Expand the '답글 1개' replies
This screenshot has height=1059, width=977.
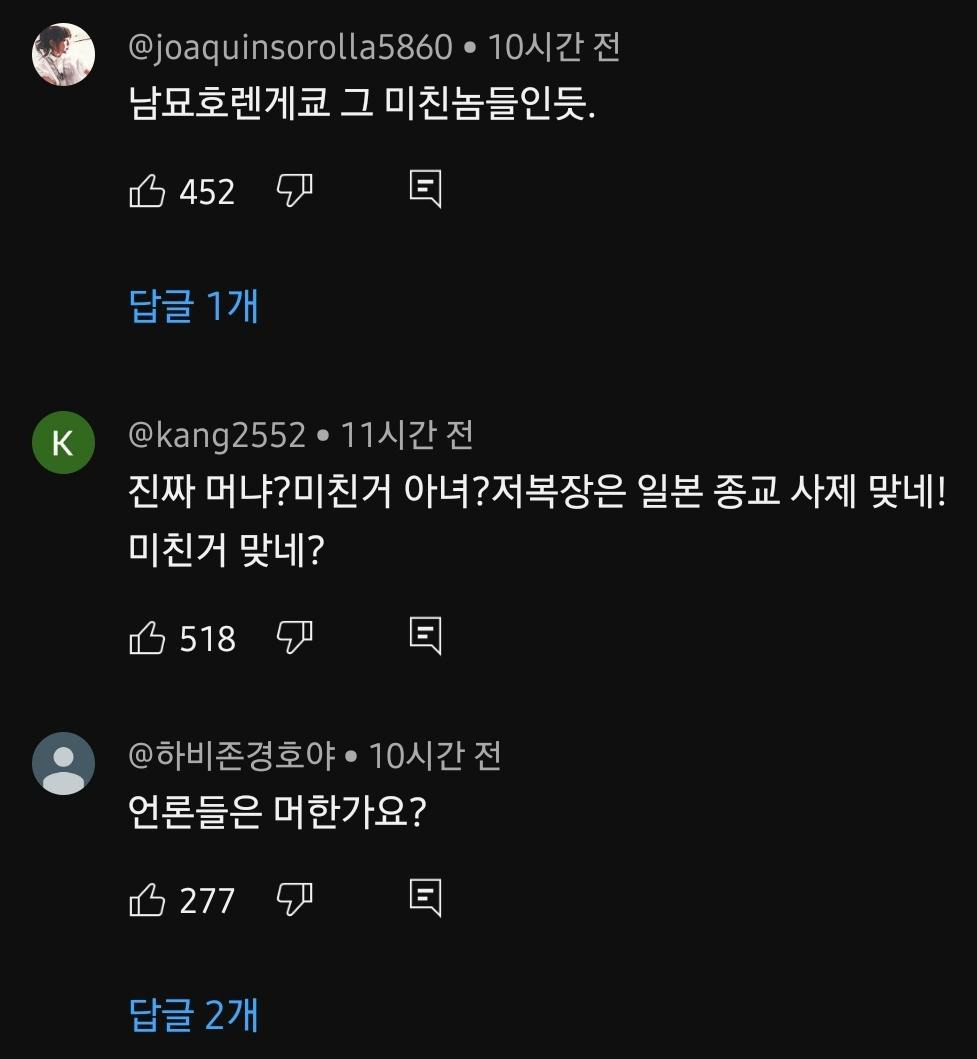[194, 306]
